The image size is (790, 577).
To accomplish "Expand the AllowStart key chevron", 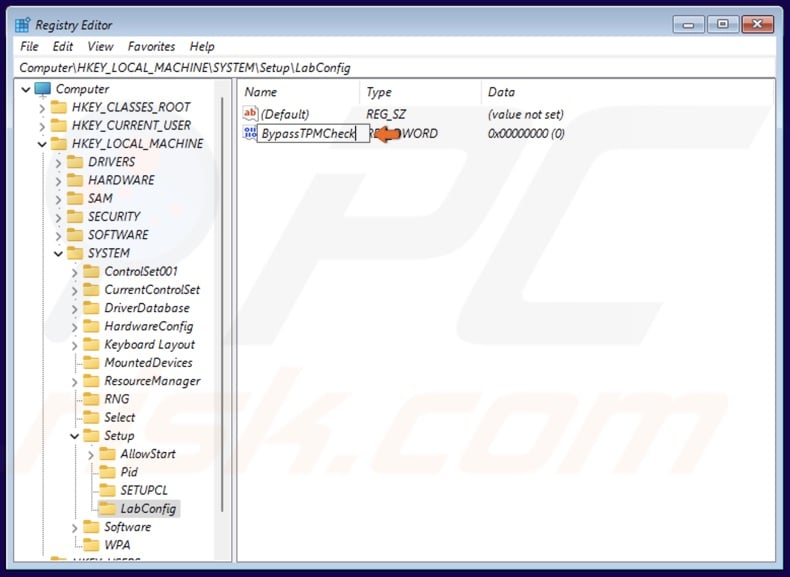I will coord(91,455).
